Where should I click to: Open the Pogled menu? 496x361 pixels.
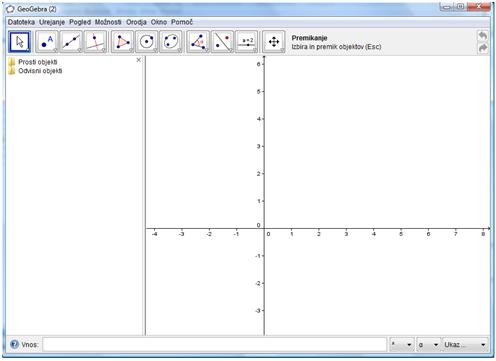pyautogui.click(x=80, y=22)
